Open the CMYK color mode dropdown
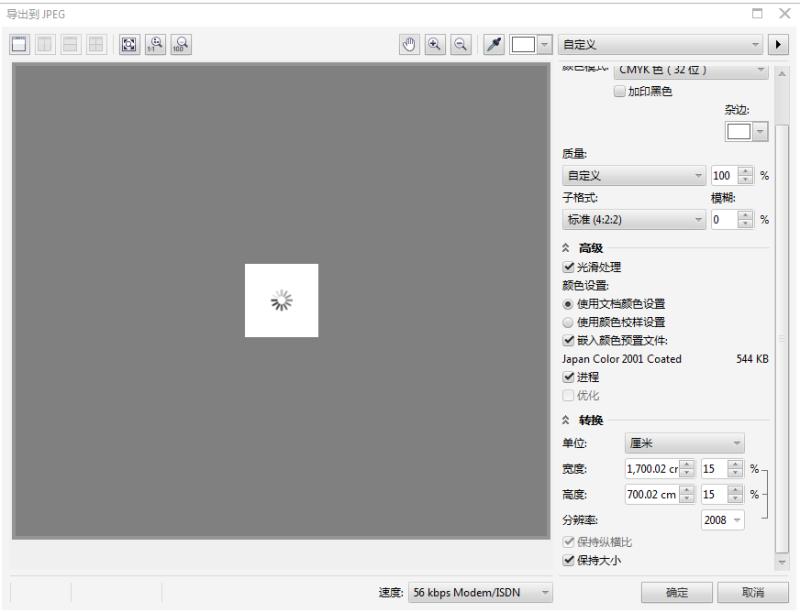The image size is (800, 612). 691,70
